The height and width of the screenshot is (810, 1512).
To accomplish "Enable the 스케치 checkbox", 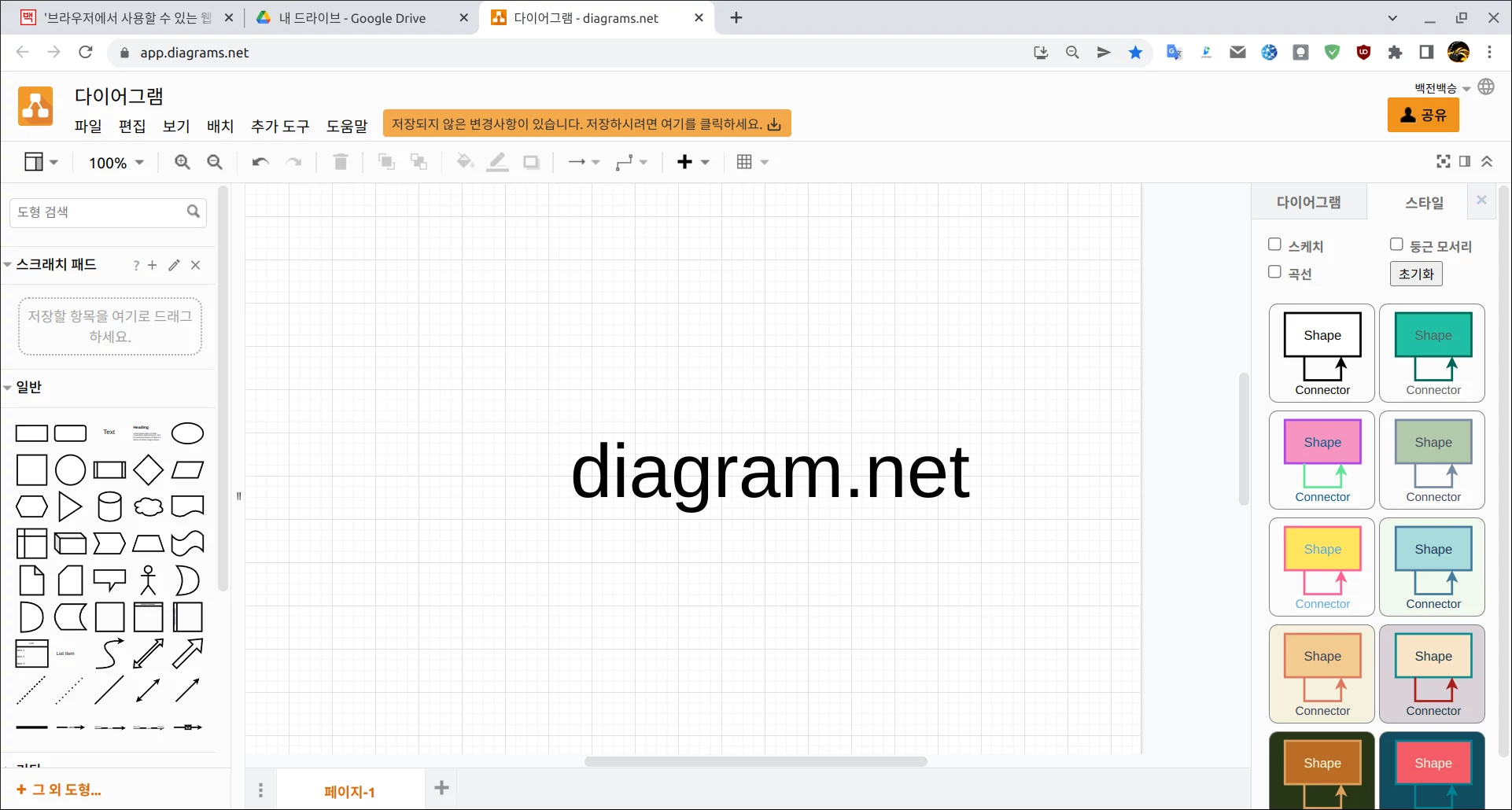I will [1274, 245].
